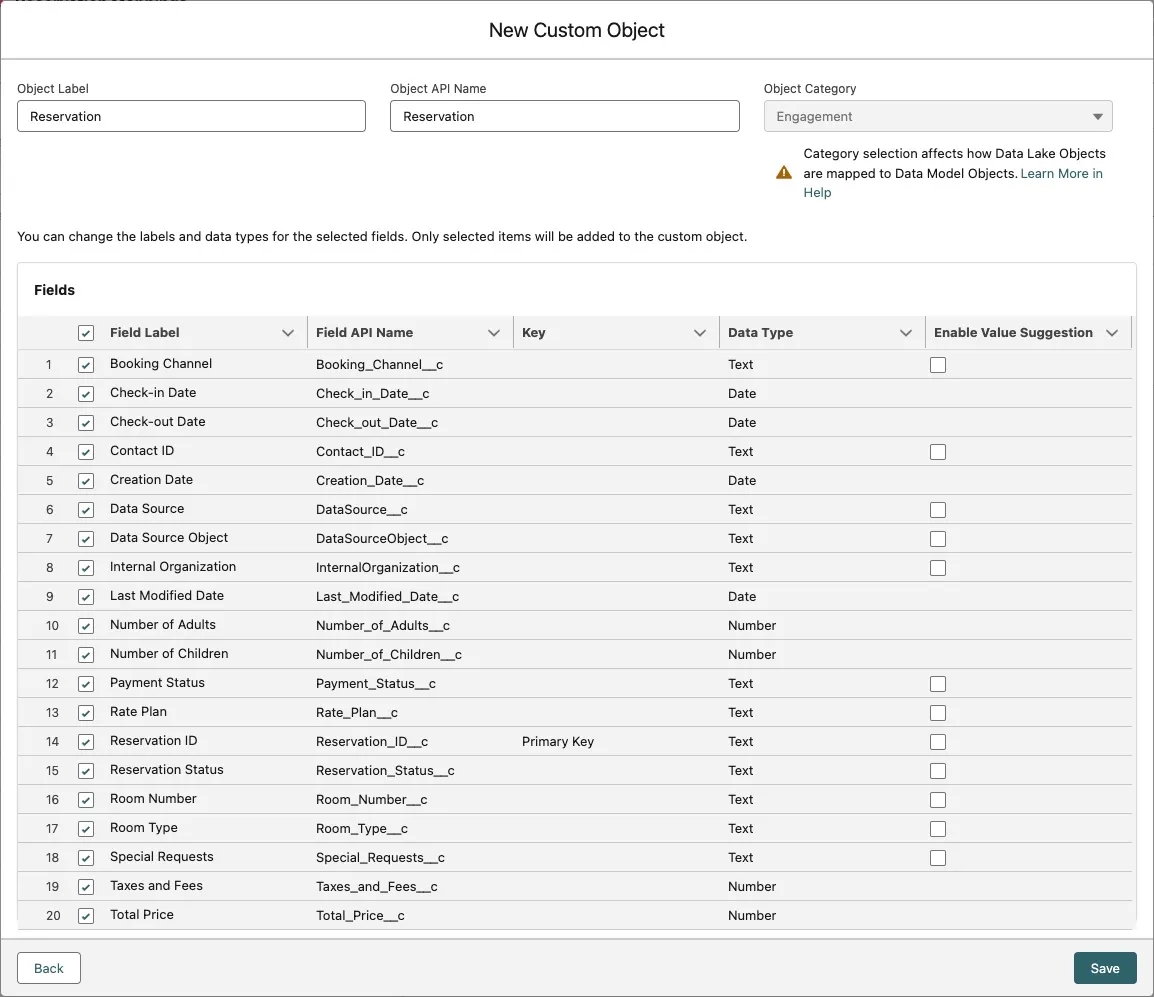Go back with the Back button
Screen dimensions: 1154x997
point(49,968)
